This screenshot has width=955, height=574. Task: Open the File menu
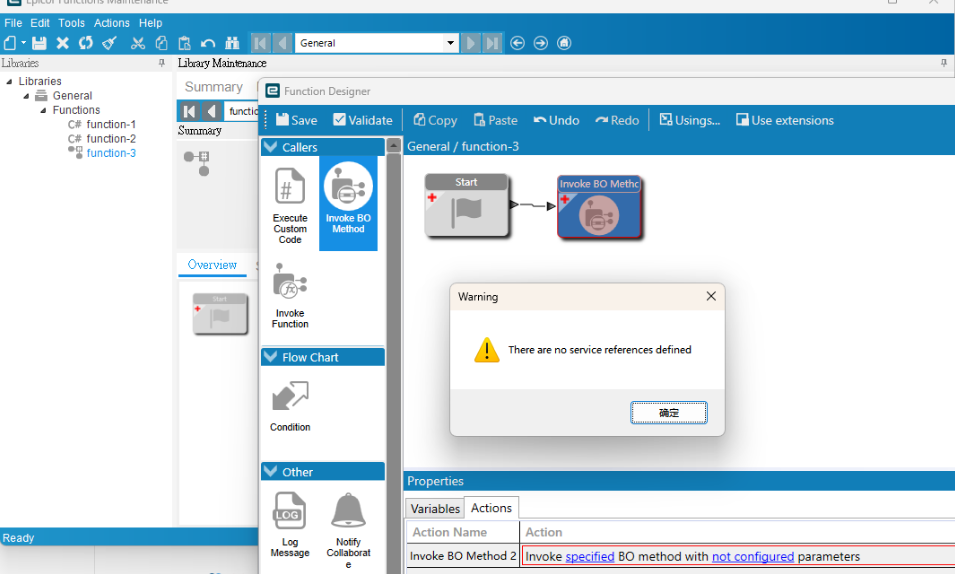point(13,23)
